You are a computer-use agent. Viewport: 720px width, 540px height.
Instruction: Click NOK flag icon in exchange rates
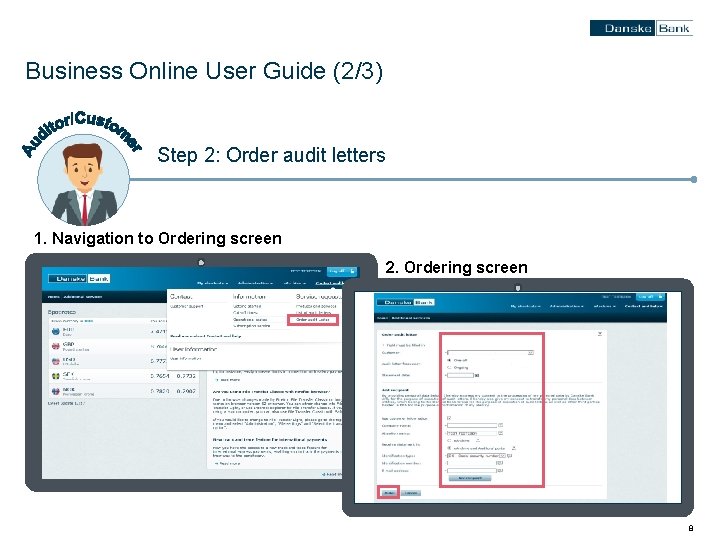56,391
